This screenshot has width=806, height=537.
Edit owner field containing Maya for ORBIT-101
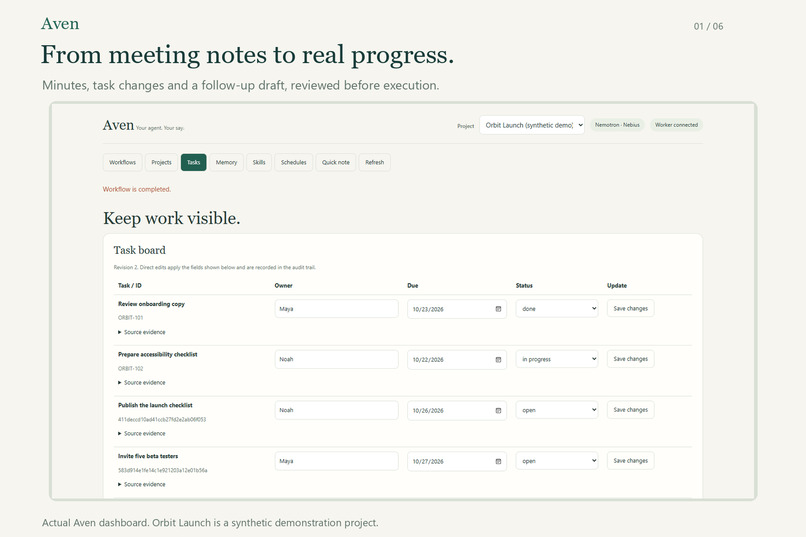click(336, 309)
